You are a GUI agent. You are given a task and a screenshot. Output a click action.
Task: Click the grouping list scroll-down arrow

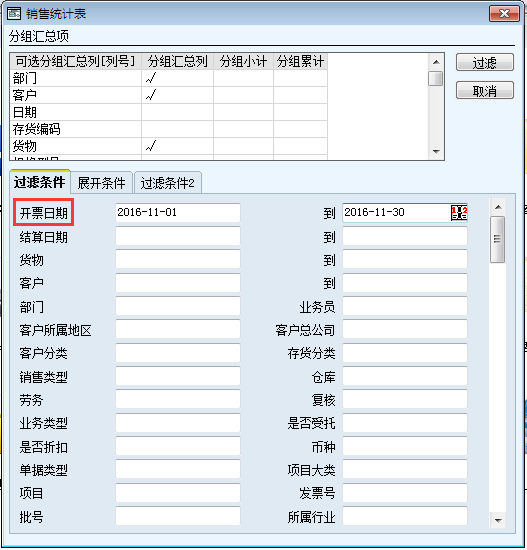pos(436,152)
